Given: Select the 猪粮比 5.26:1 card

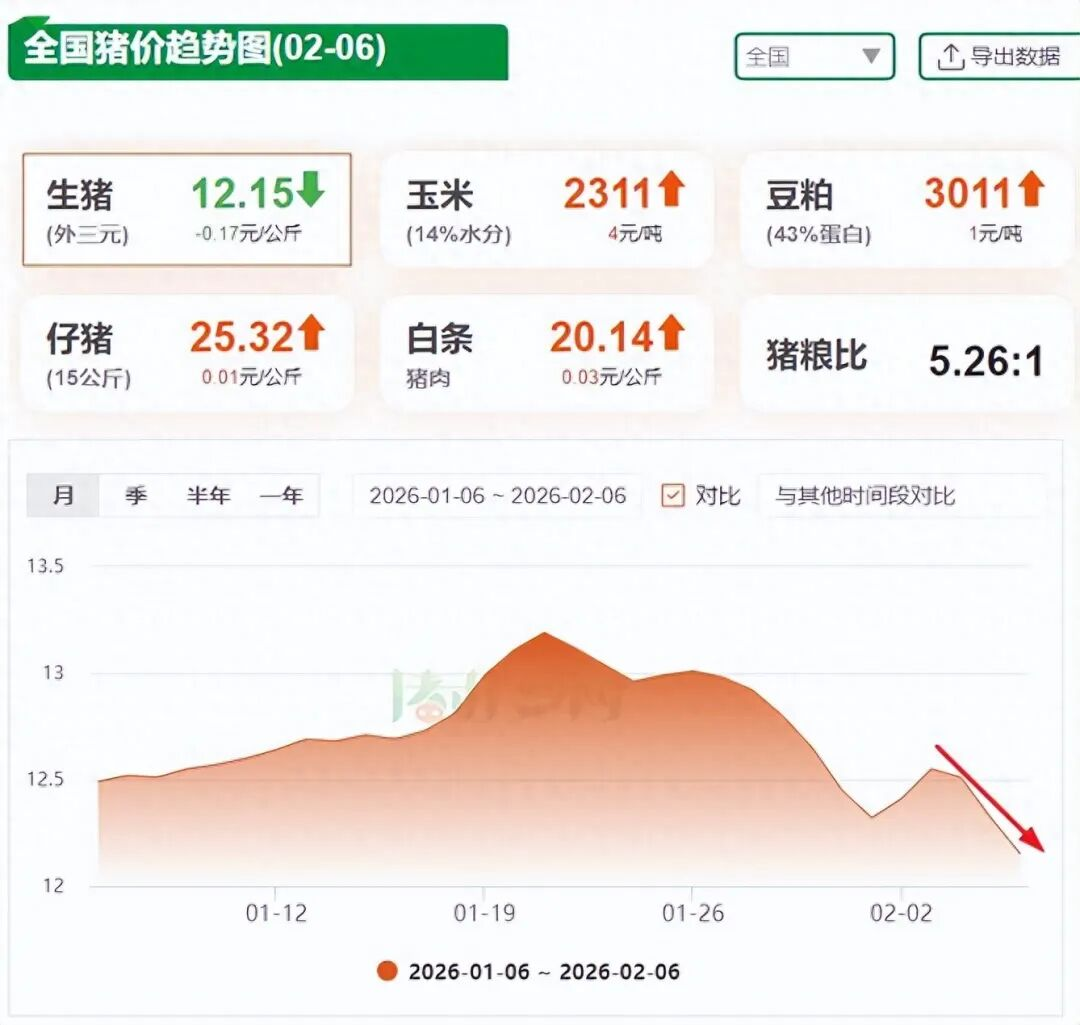Looking at the screenshot, I should pos(905,355).
